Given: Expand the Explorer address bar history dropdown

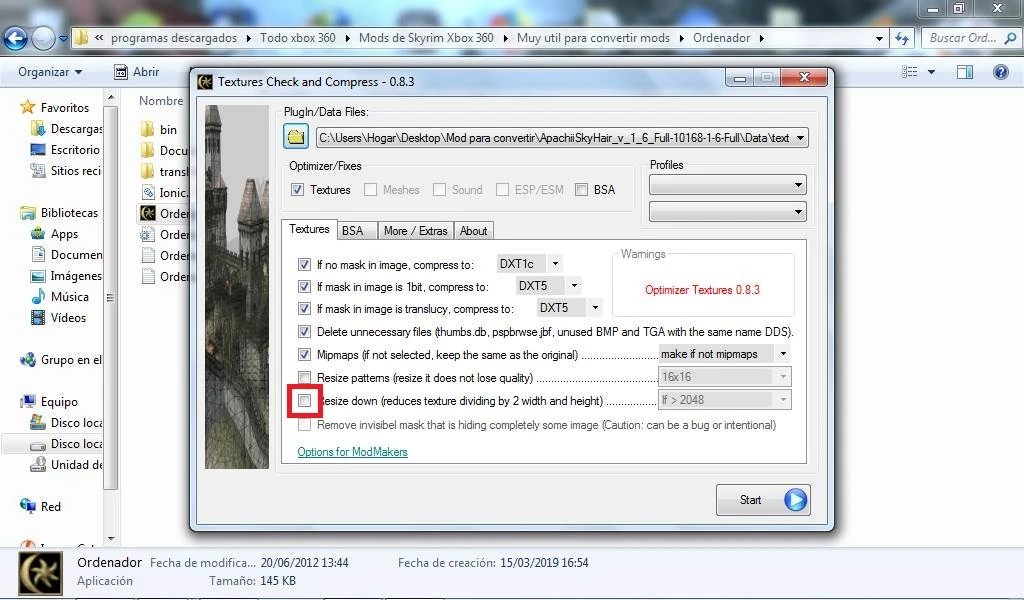Looking at the screenshot, I should 879,39.
